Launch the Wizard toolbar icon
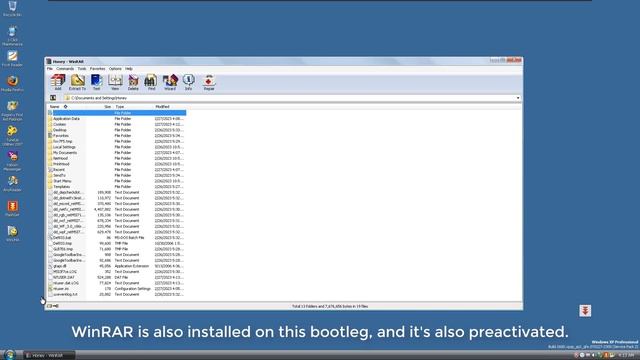 (x=170, y=82)
